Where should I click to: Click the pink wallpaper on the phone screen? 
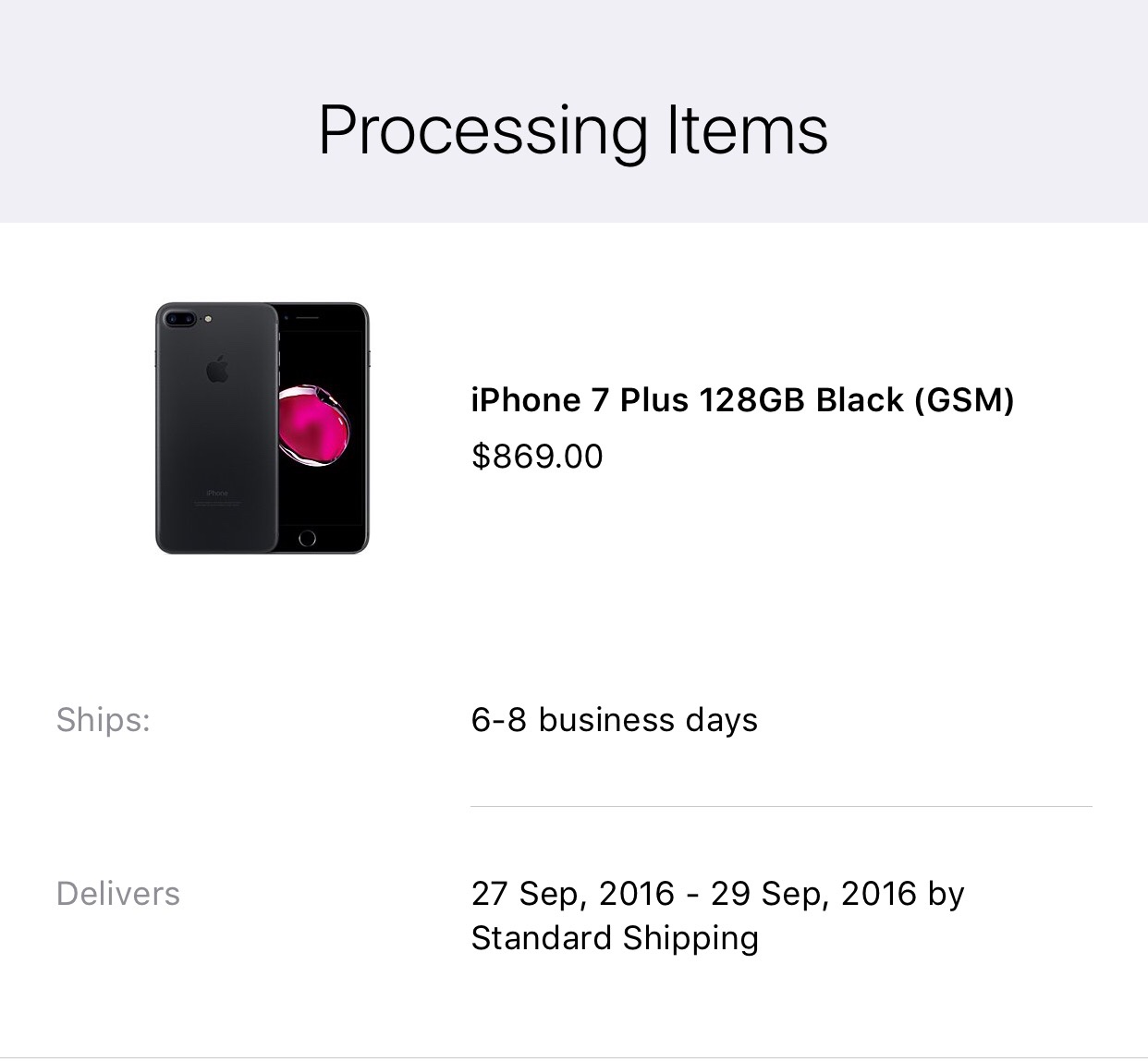click(314, 425)
